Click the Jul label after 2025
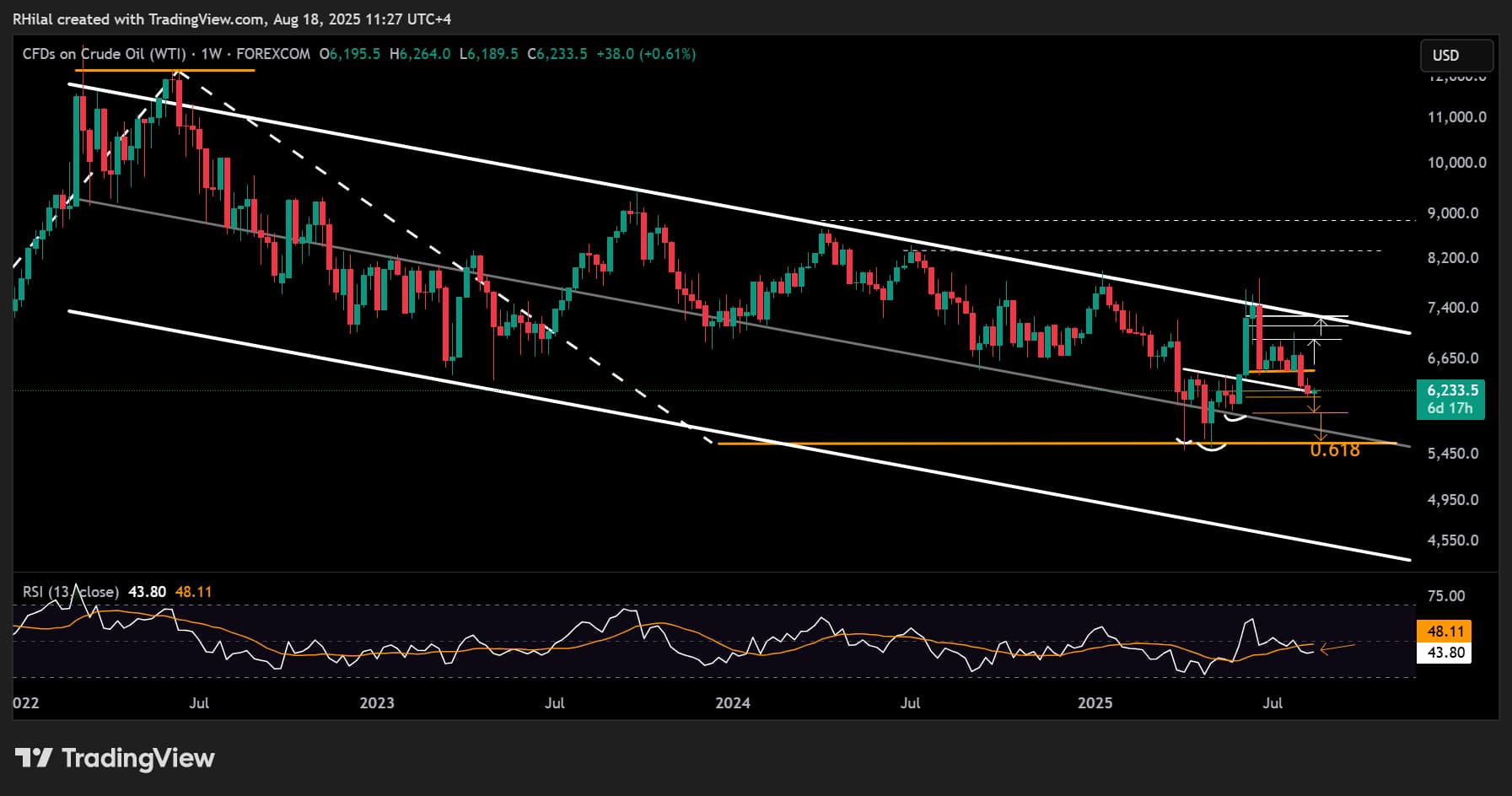The image size is (1512, 796). tap(1273, 703)
